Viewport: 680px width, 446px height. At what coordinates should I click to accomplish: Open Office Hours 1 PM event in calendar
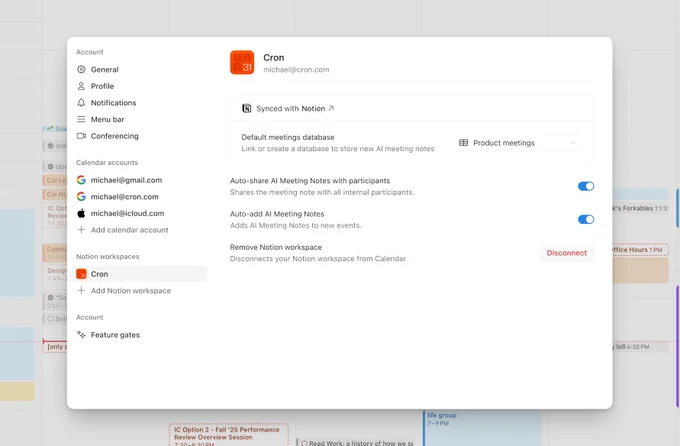[x=640, y=249]
